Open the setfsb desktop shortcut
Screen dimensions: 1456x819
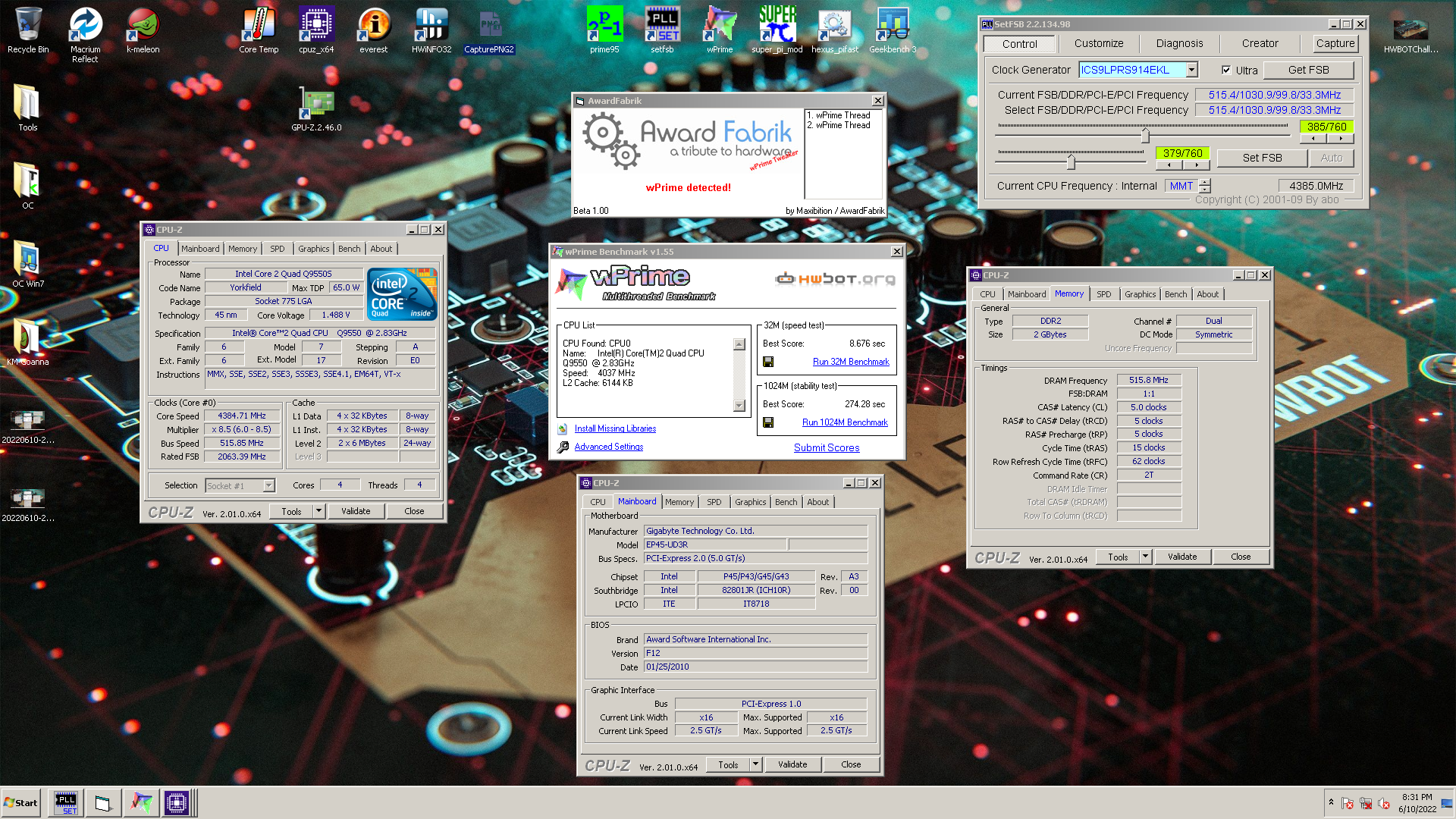tap(662, 30)
